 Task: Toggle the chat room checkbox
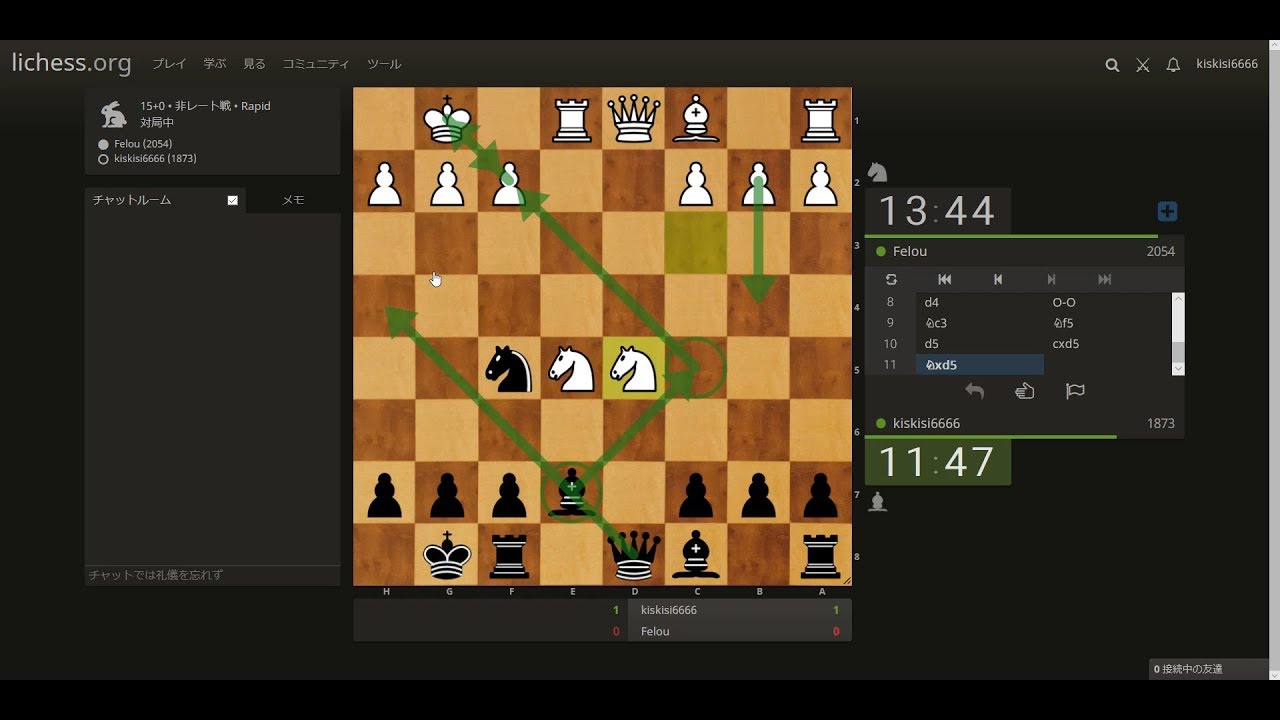[233, 200]
